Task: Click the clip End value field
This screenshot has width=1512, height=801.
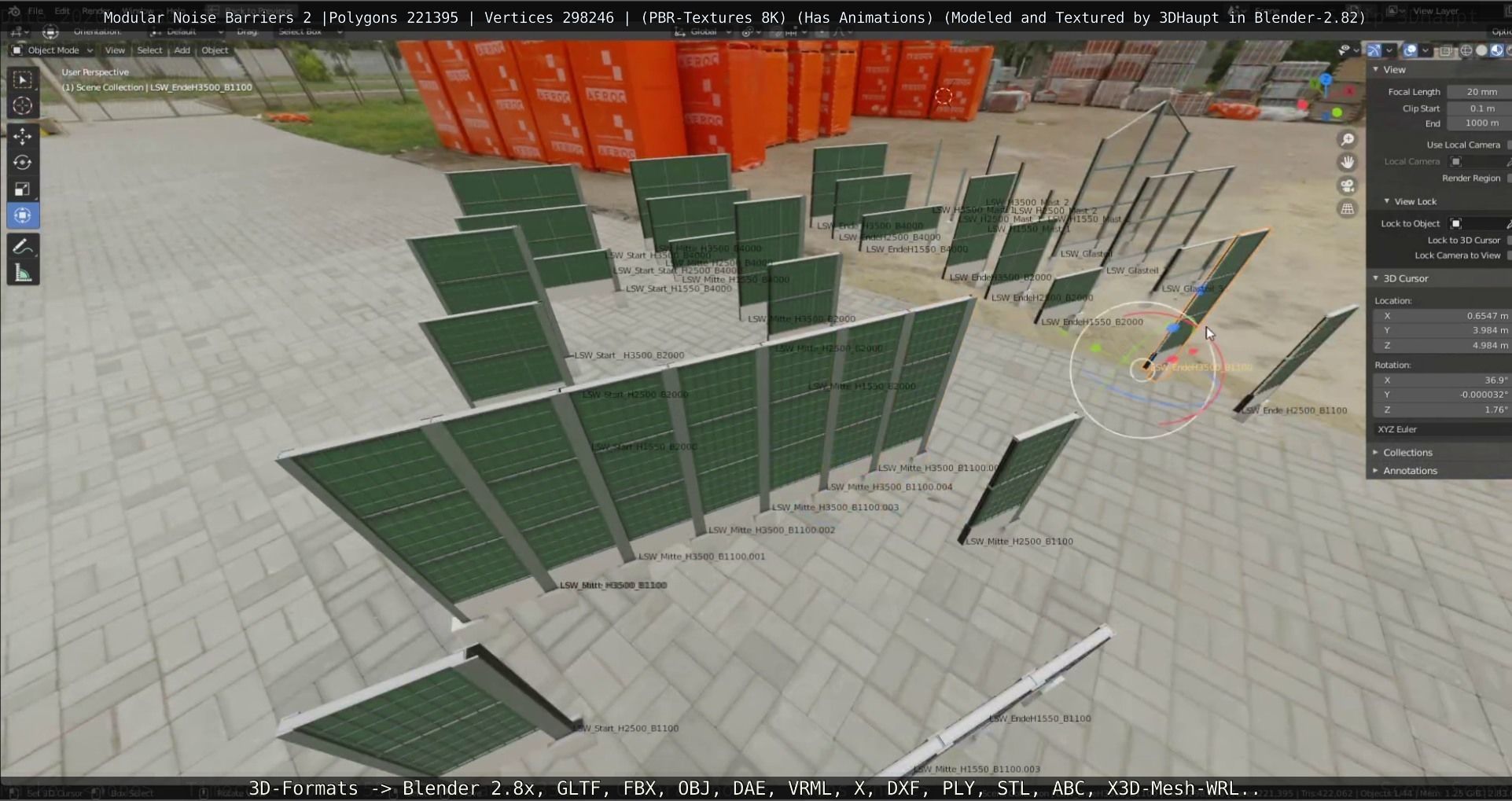Action: [x=1479, y=123]
